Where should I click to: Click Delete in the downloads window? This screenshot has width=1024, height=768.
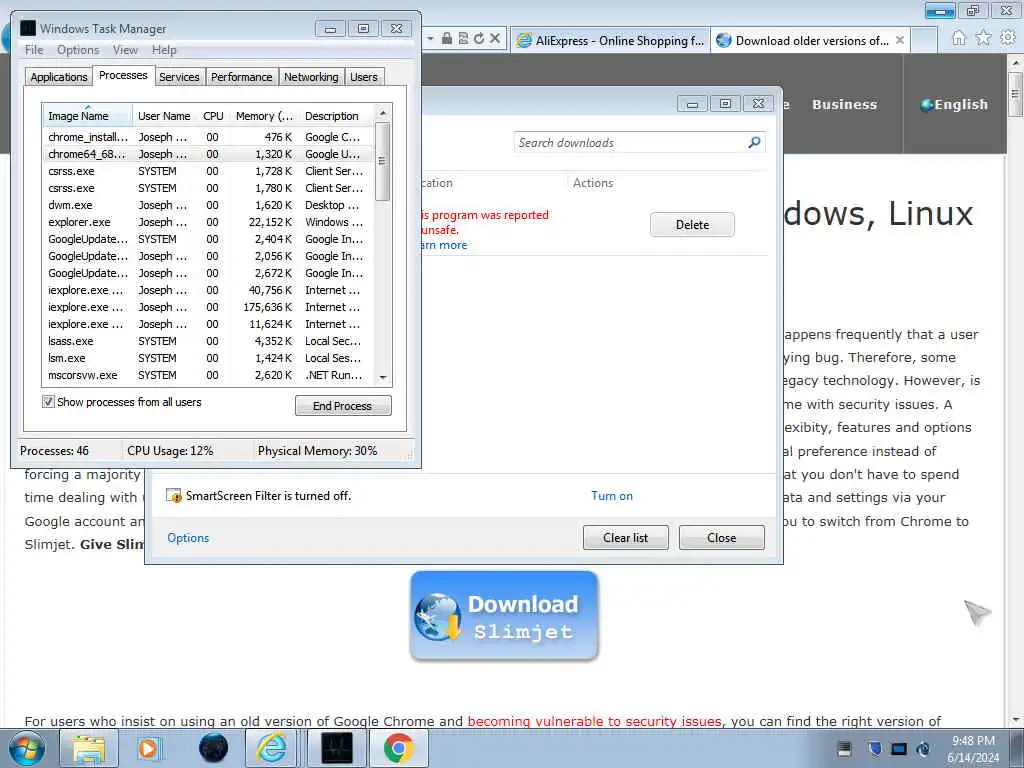(x=692, y=225)
